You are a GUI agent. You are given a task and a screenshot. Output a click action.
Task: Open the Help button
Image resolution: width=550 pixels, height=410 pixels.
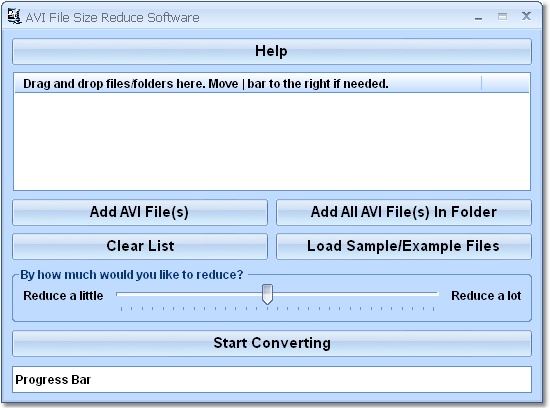tap(272, 51)
